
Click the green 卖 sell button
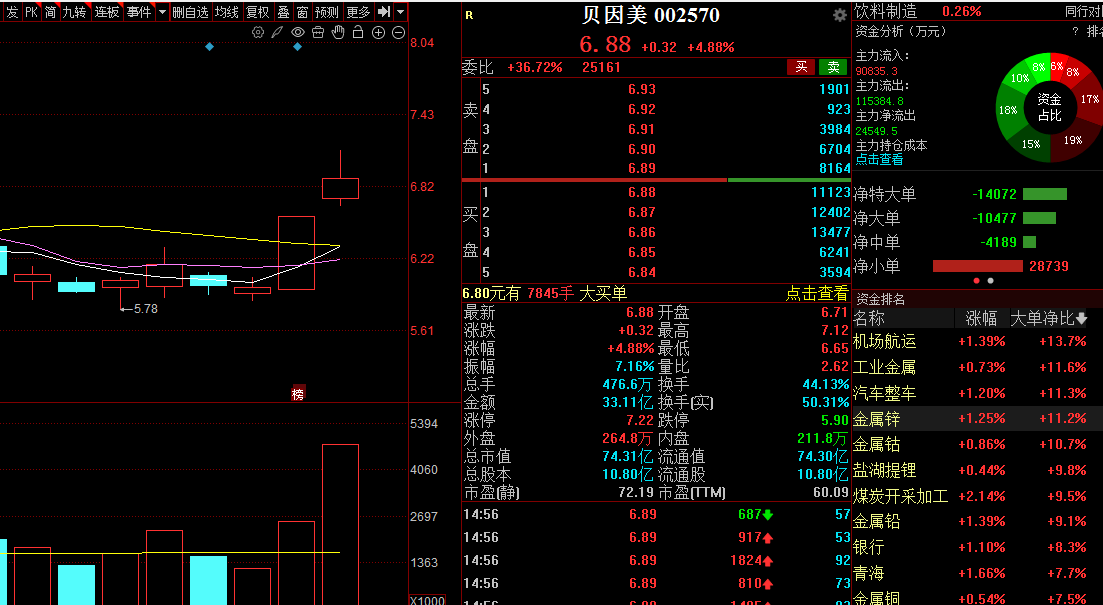click(833, 67)
